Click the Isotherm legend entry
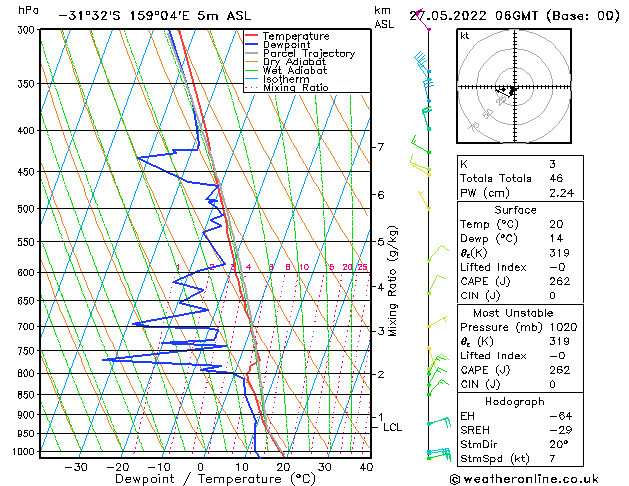Screen dimensions: 629x486 (x=286, y=79)
